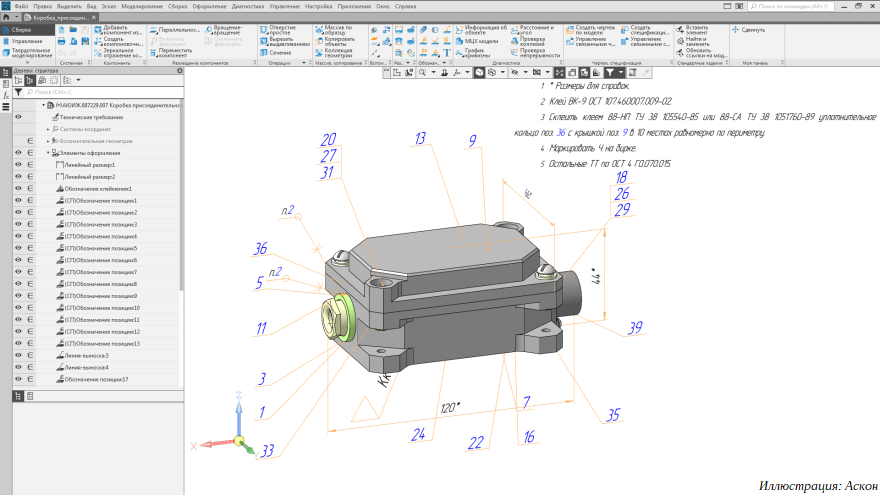
Task: Click the Отверстие простое tool icon
Action: 263,31
